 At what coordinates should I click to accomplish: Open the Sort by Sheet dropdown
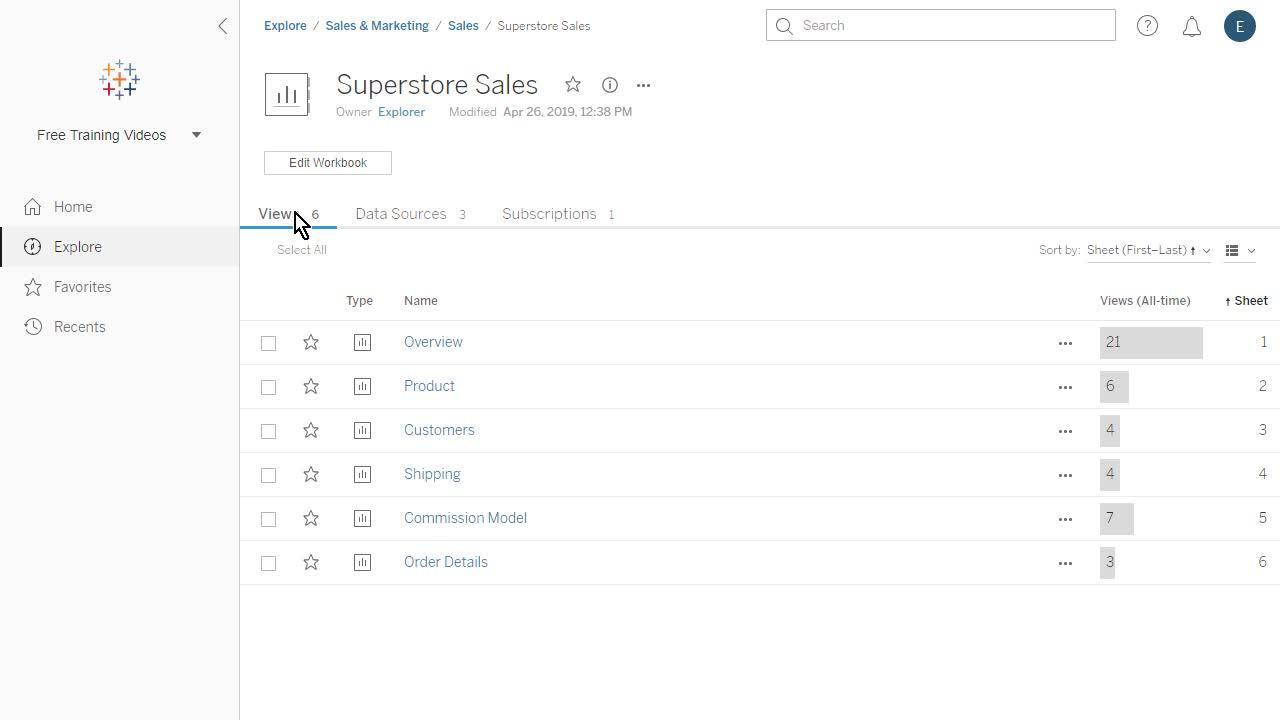tap(1148, 250)
